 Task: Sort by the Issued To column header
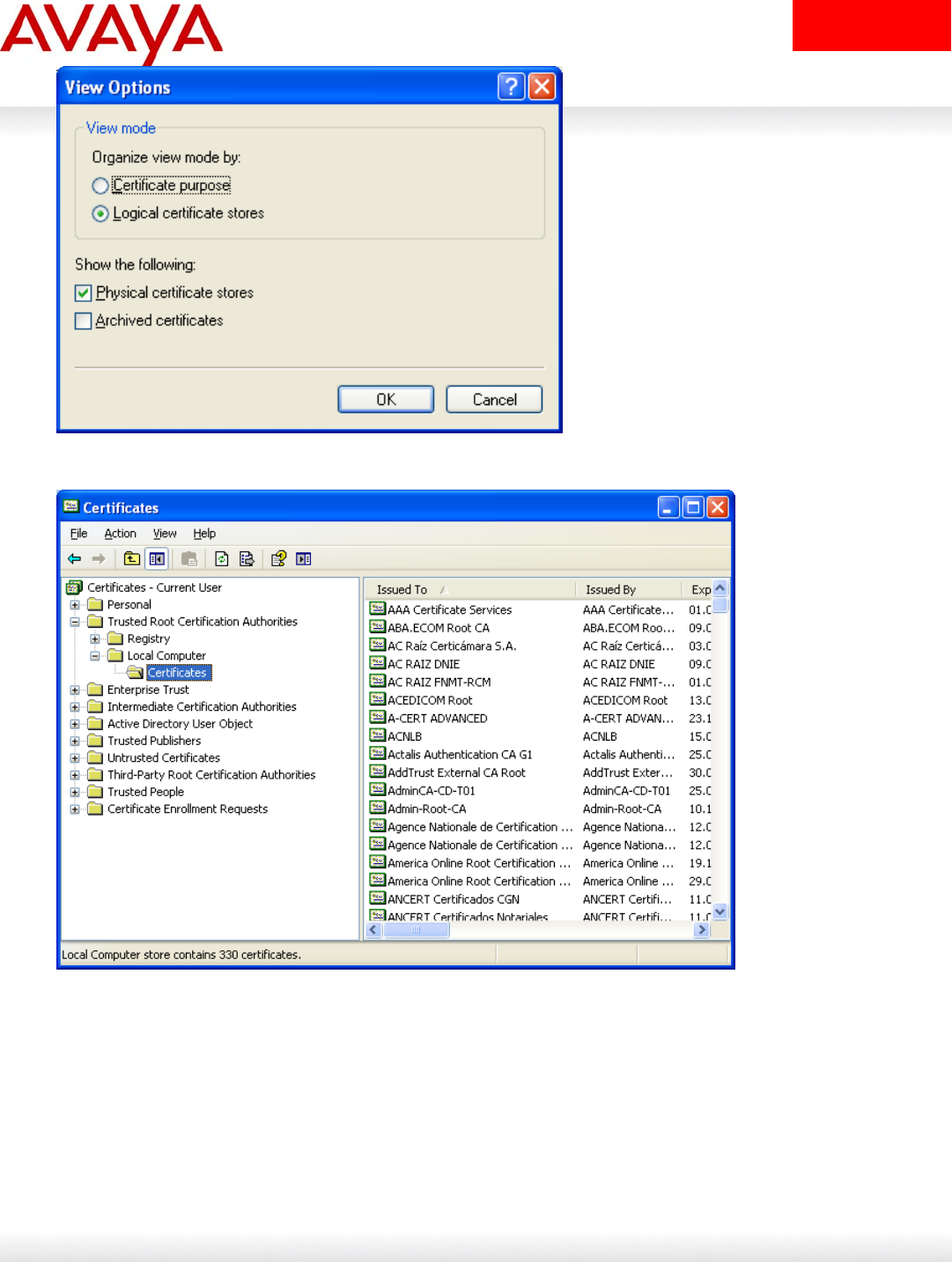(470, 589)
